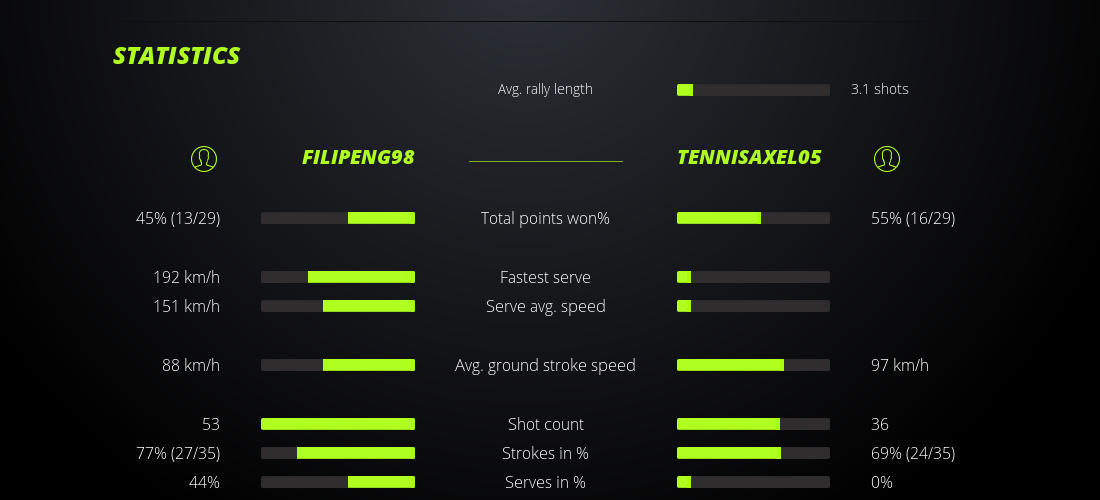
Task: Click FILIPENG98's Serve avg. speed bar
Action: click(338, 306)
